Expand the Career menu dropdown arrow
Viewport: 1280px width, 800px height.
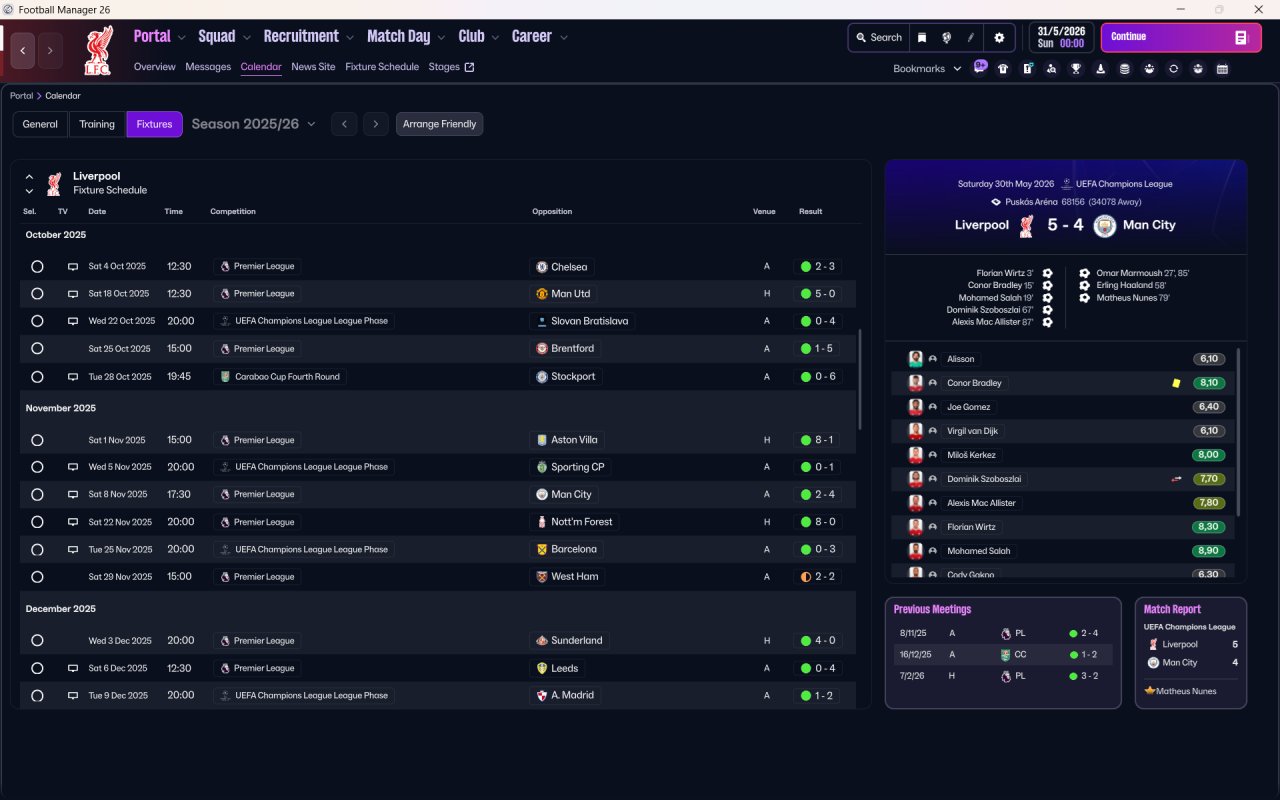pyautogui.click(x=563, y=37)
